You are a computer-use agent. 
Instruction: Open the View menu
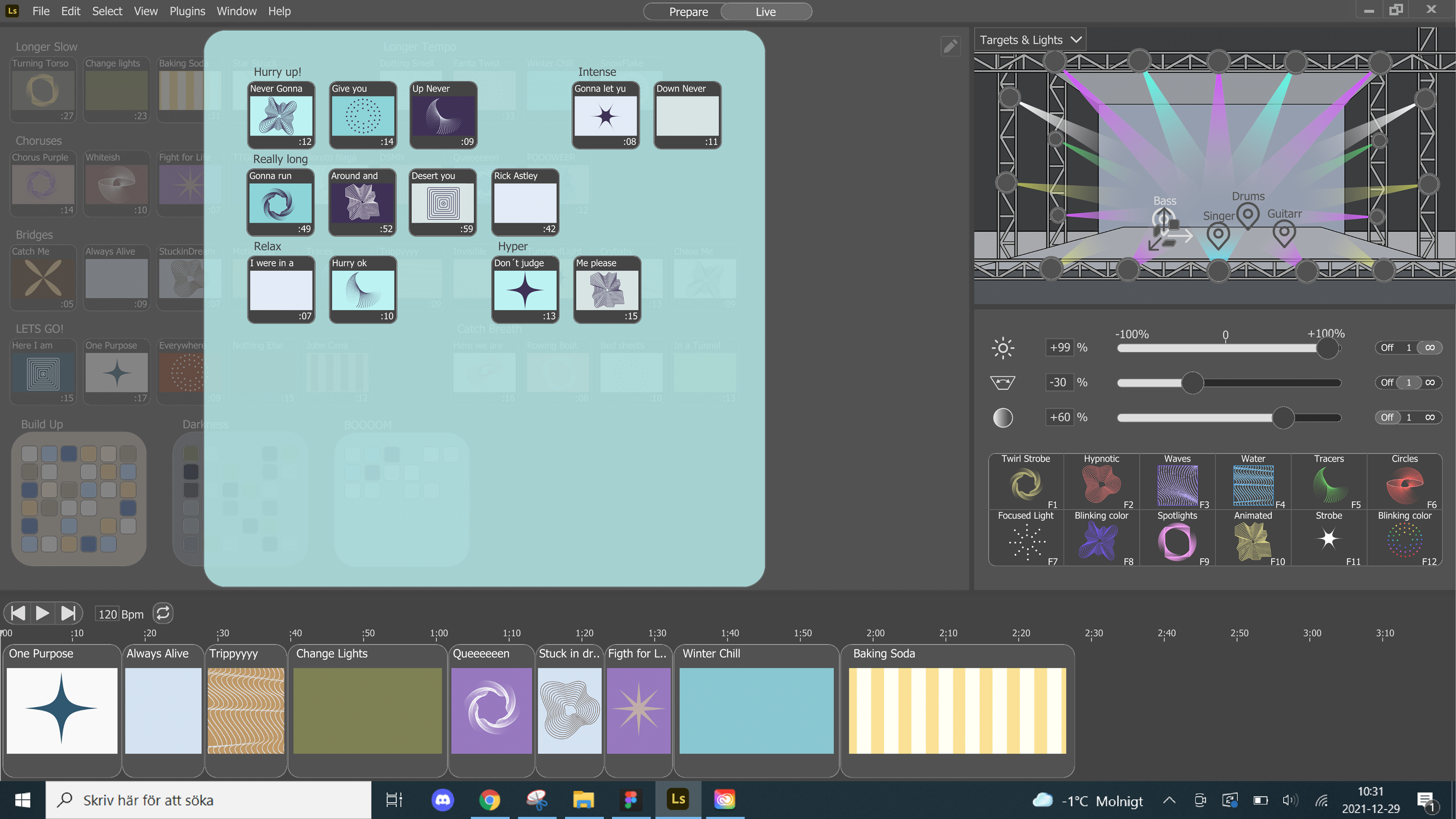tap(146, 11)
